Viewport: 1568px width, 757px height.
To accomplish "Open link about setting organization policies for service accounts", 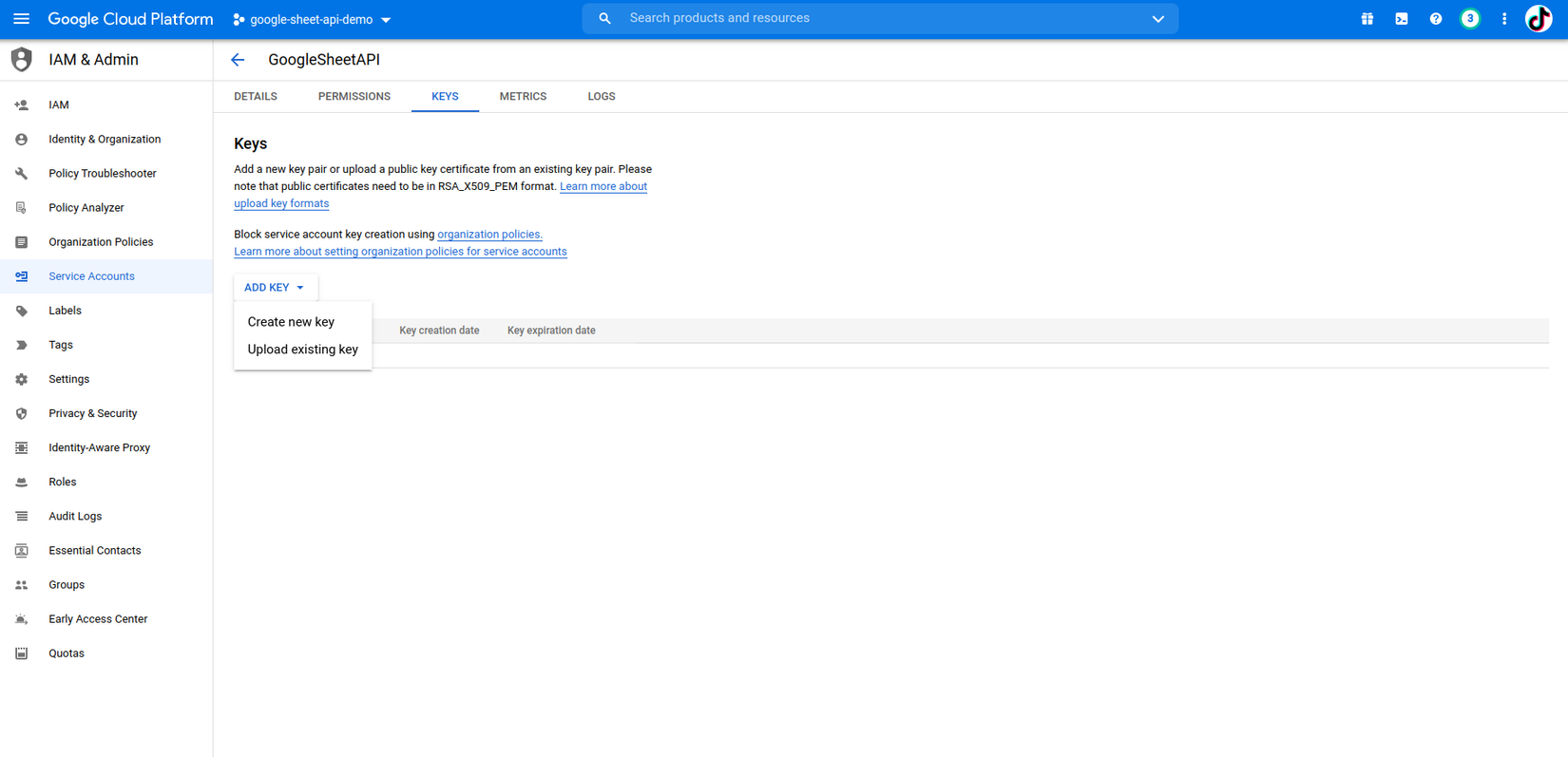I will [400, 252].
